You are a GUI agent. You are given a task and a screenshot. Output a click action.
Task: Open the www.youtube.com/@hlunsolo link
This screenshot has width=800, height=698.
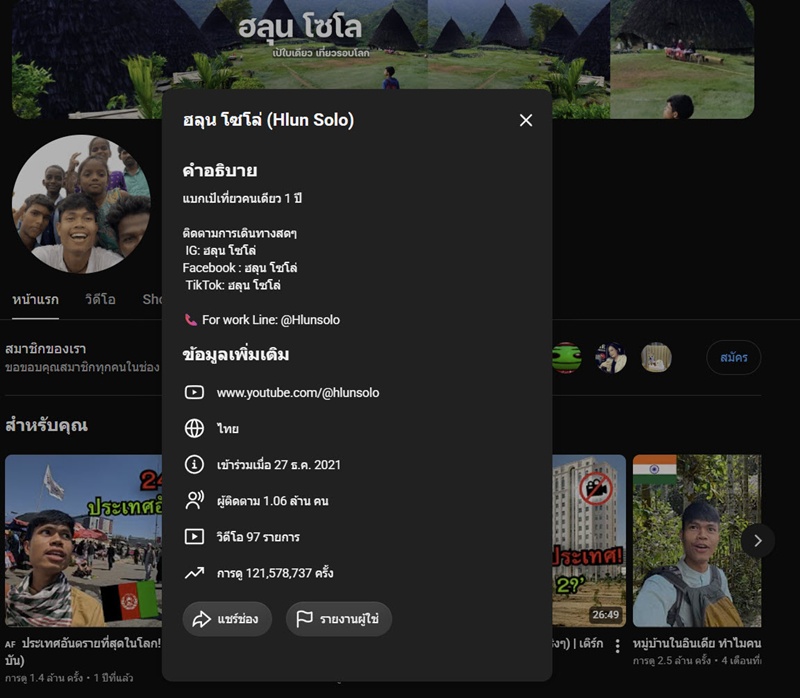pos(298,393)
